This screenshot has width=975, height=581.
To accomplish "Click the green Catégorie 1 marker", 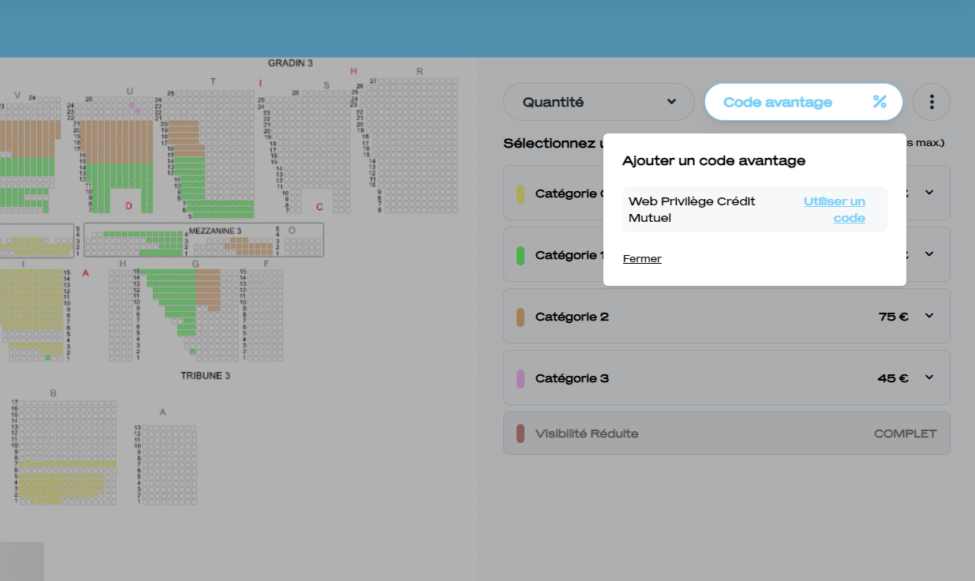I will pyautogui.click(x=520, y=256).
